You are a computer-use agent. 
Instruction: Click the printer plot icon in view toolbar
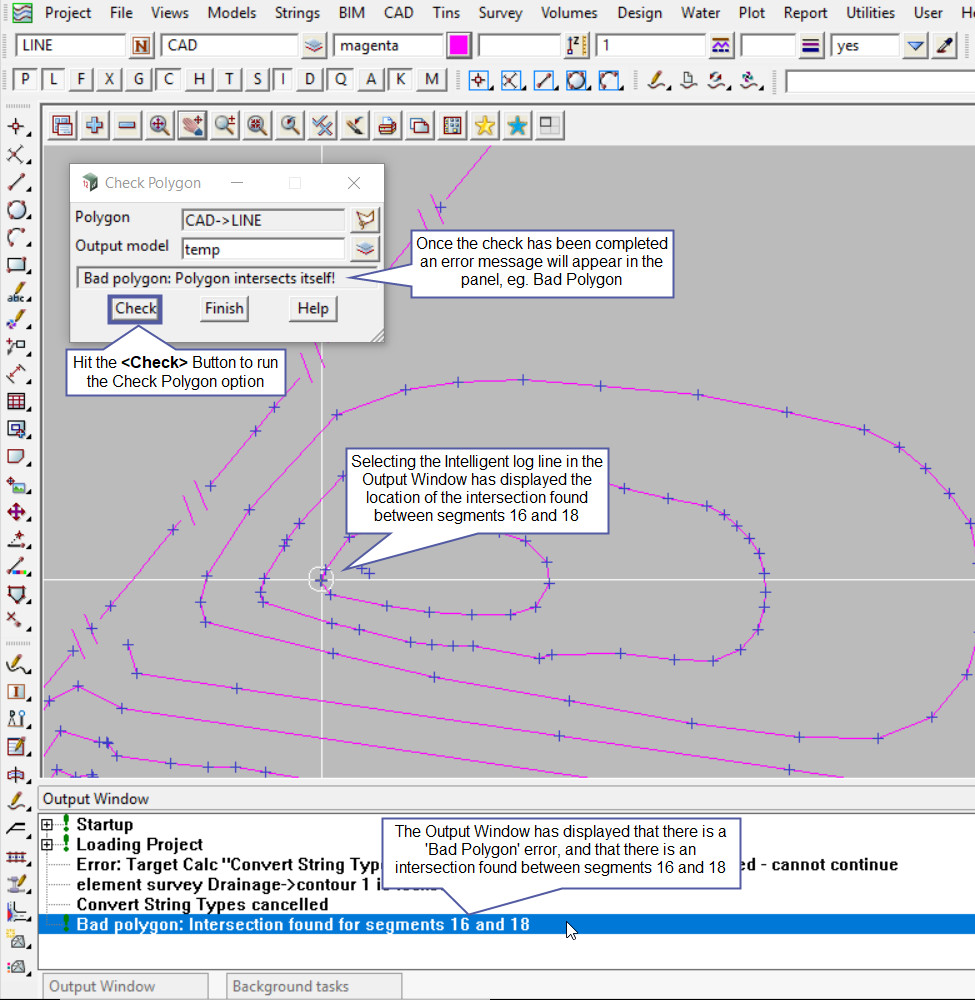388,125
